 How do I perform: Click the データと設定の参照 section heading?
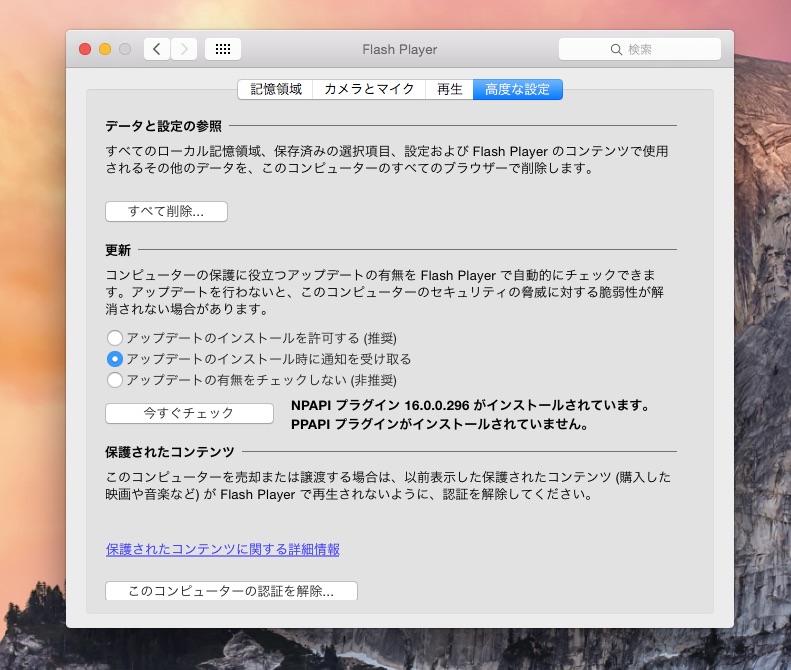pos(163,126)
